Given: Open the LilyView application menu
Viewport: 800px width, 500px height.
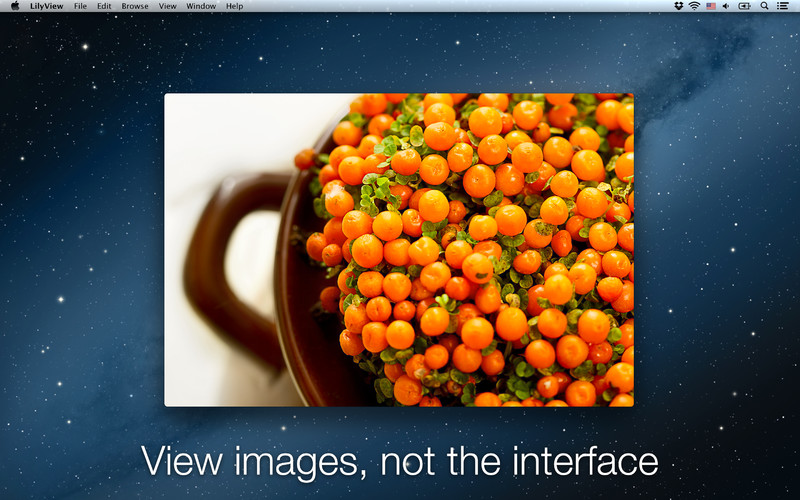Looking at the screenshot, I should pos(46,6).
